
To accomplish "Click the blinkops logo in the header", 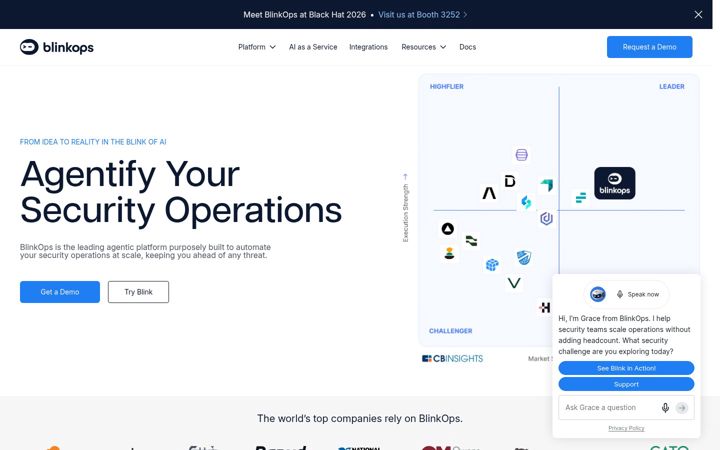I will click(x=56, y=47).
